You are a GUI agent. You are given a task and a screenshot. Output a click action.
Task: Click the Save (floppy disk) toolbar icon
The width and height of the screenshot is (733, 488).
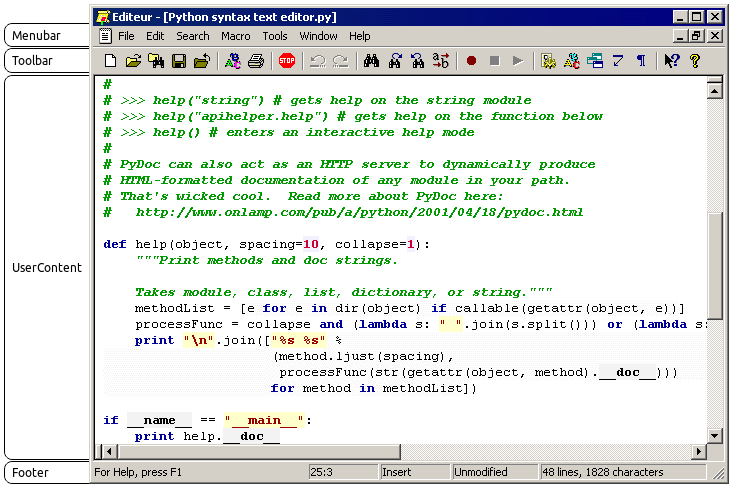point(179,61)
